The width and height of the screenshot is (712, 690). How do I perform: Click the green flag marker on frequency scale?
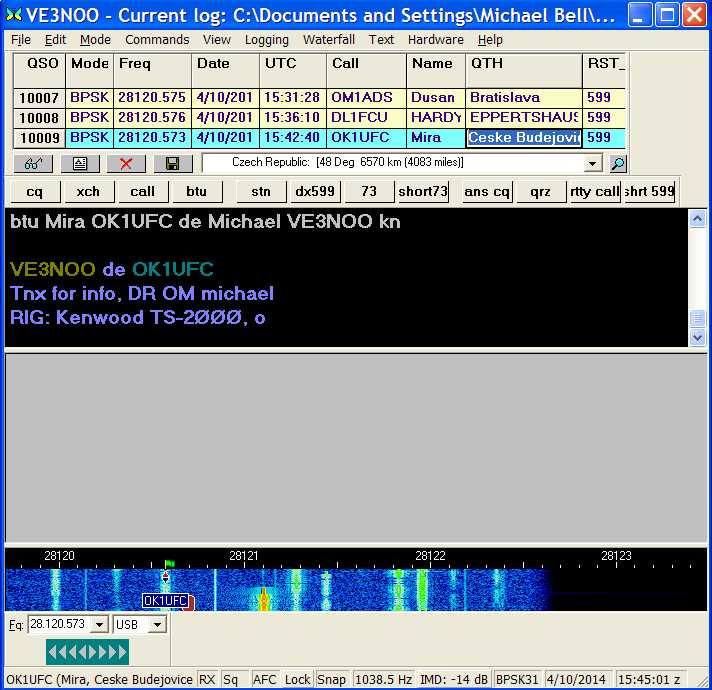click(169, 564)
